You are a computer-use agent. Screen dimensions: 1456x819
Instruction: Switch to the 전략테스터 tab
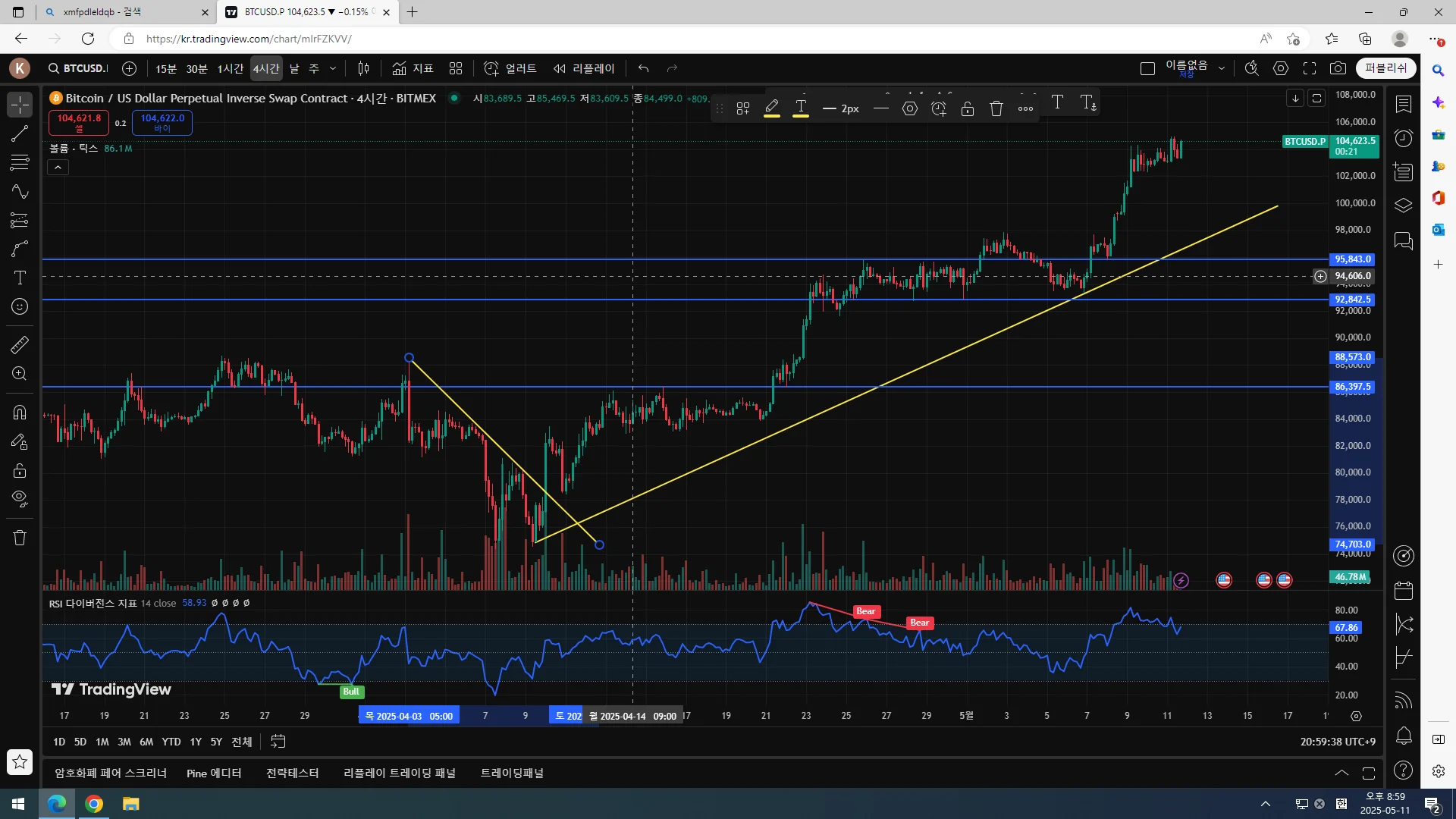(292, 773)
